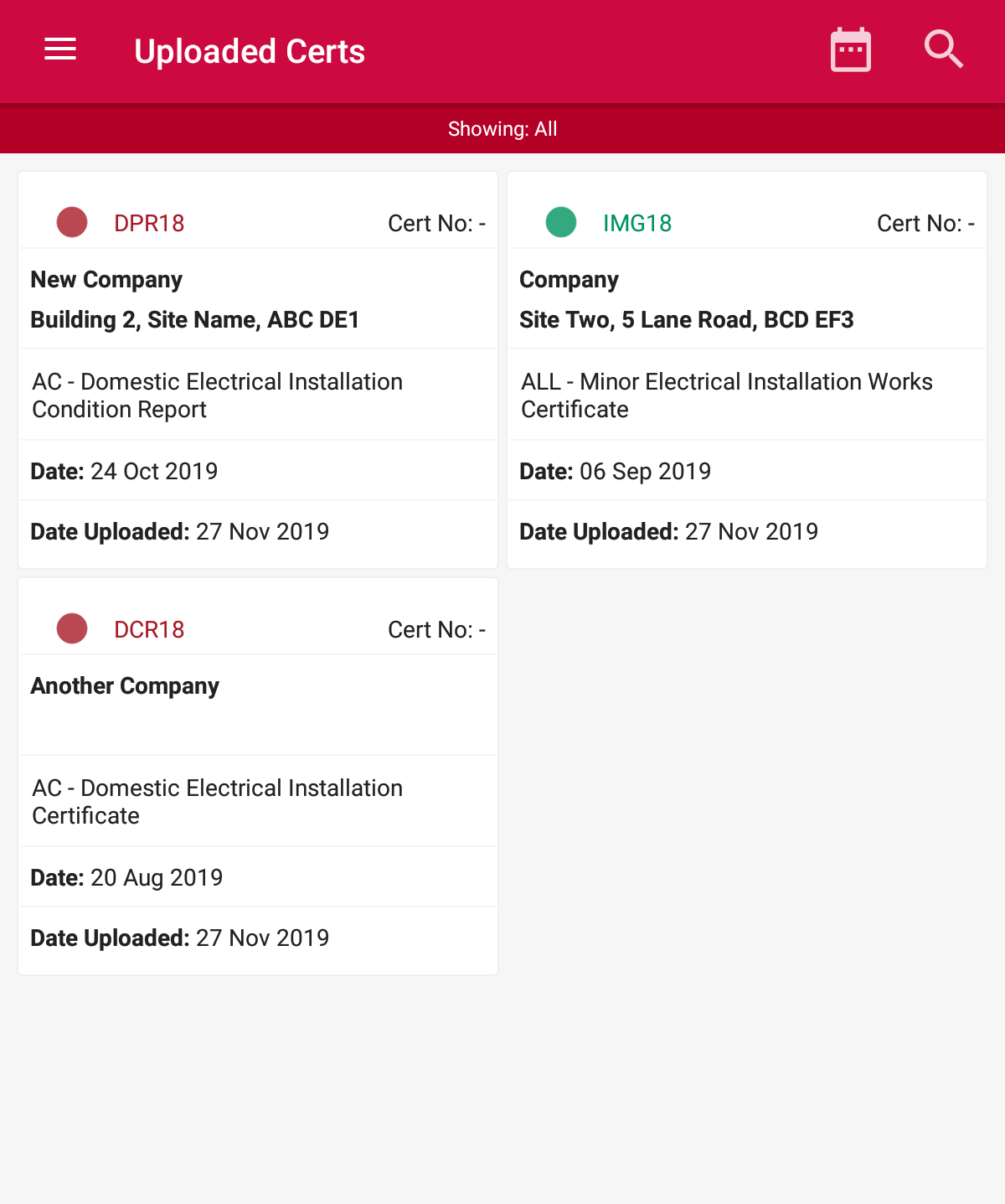Toggle the DCR18 status indicator
Viewport: 1005px width, 1204px height.
pyautogui.click(x=72, y=628)
